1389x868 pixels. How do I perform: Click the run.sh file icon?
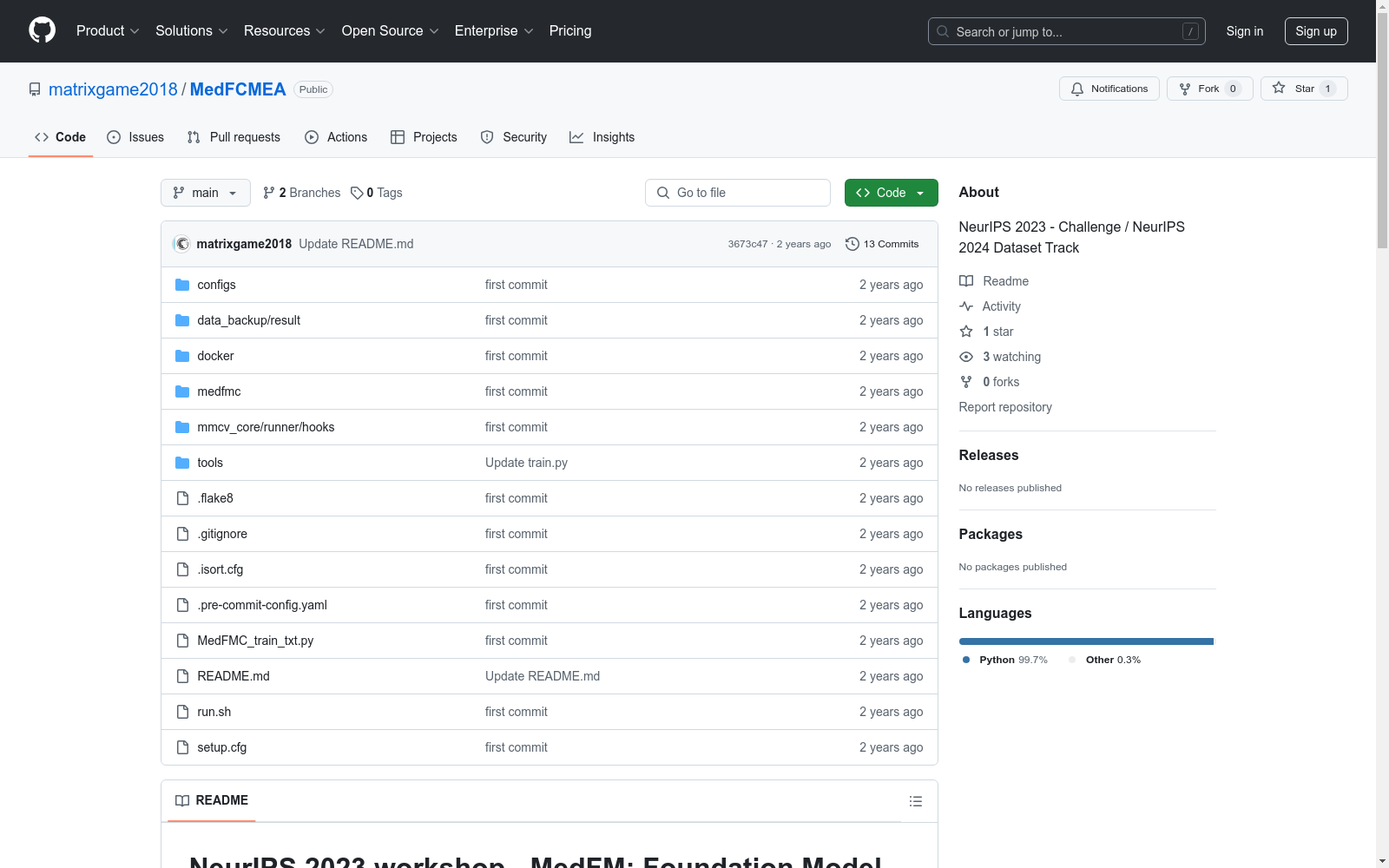(182, 712)
